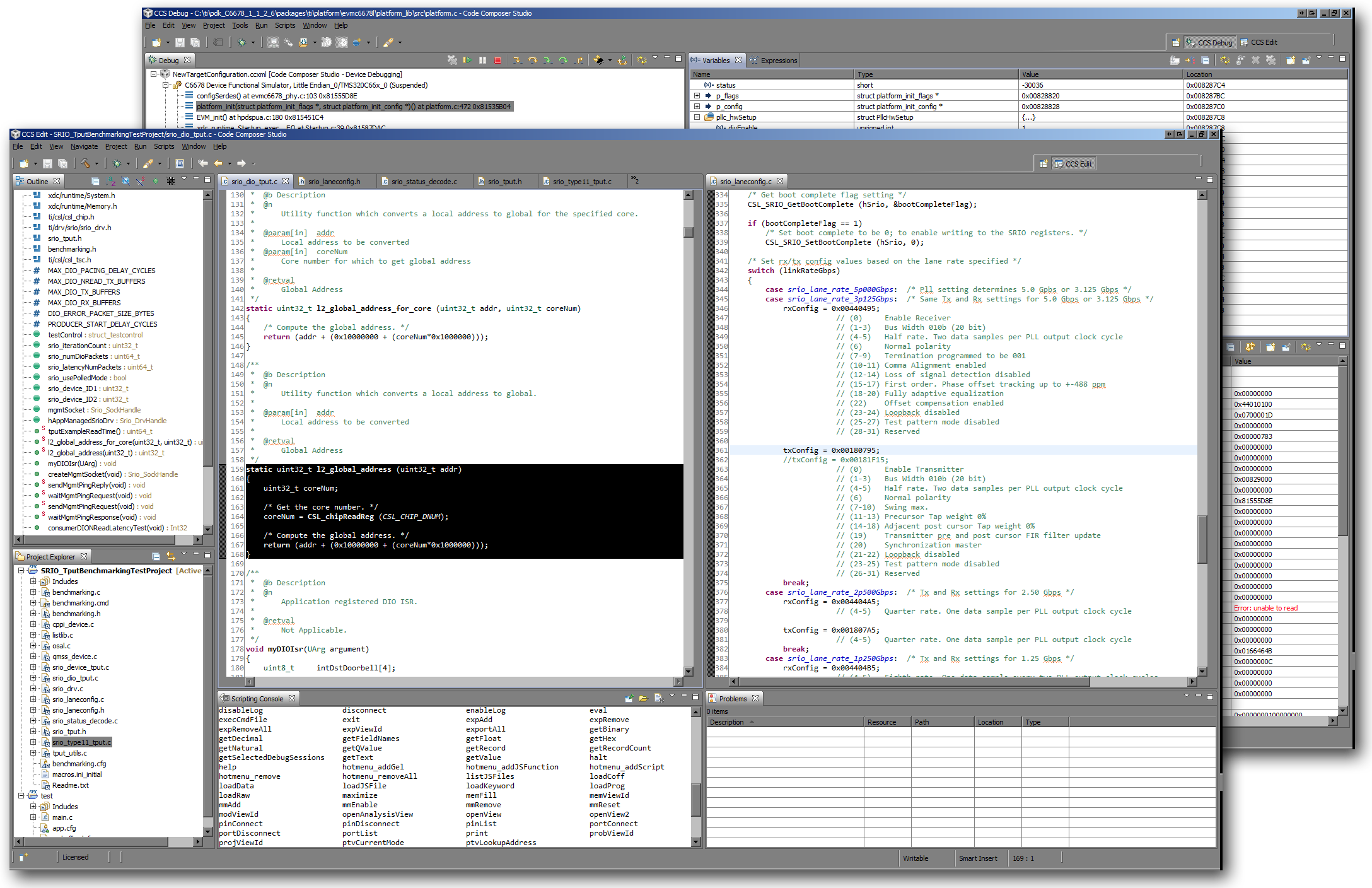Click the Resume (play) debug button
1372x888 pixels.
point(467,60)
